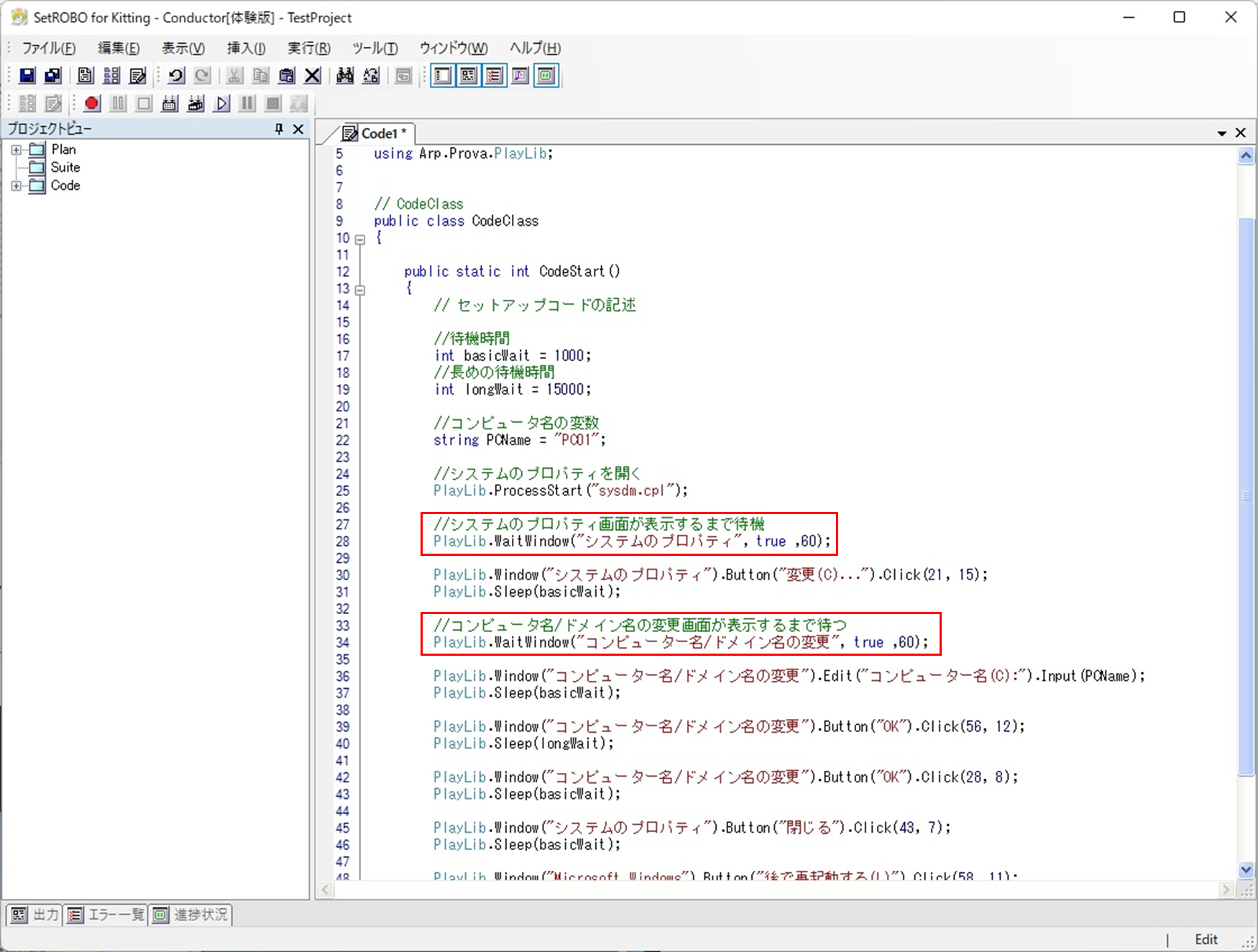Viewport: 1258px width, 952px height.
Task: Click the grayed pause bars icon beside record
Action: (118, 104)
